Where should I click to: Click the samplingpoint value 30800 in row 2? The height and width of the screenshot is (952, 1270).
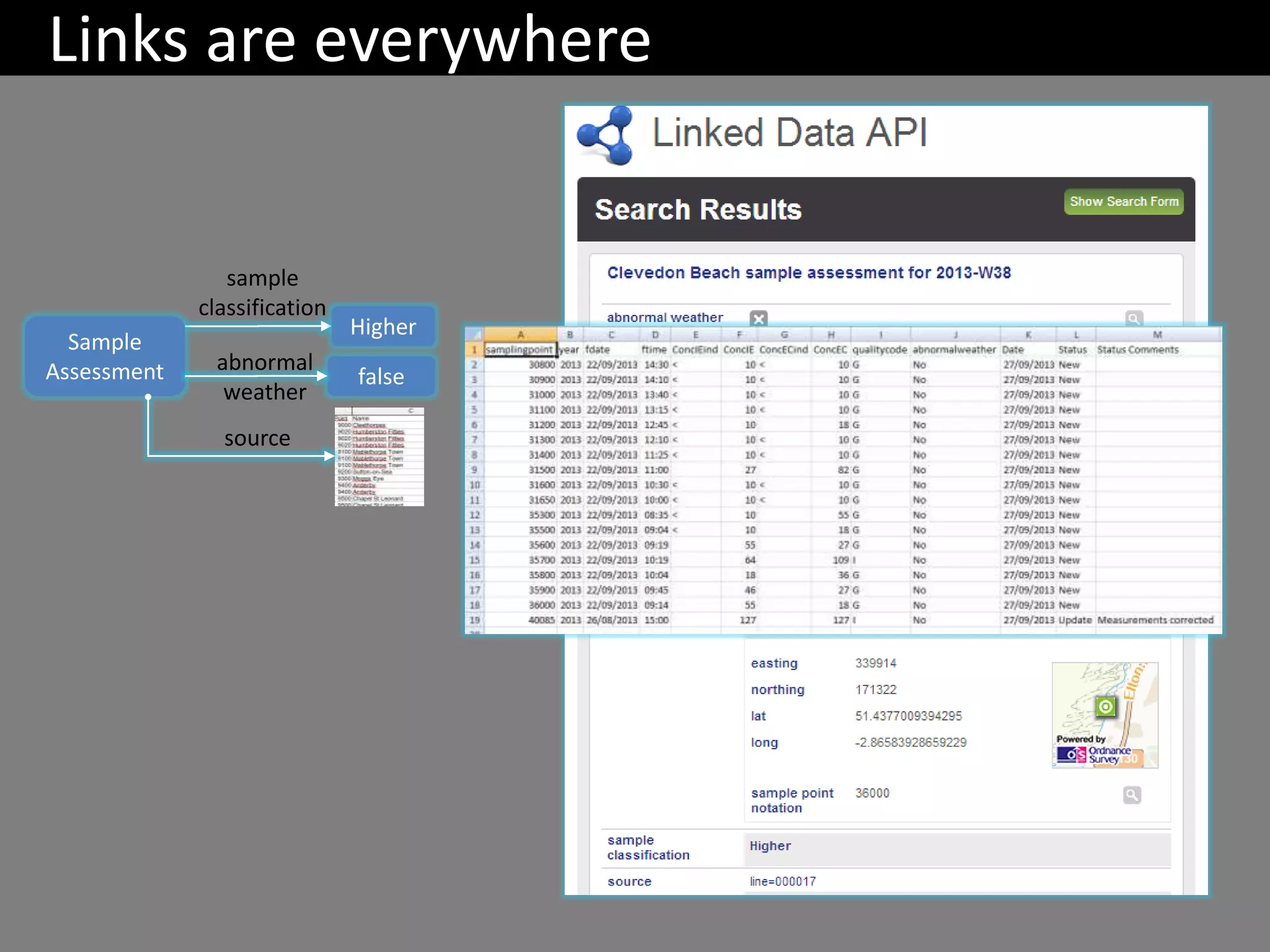pos(541,365)
